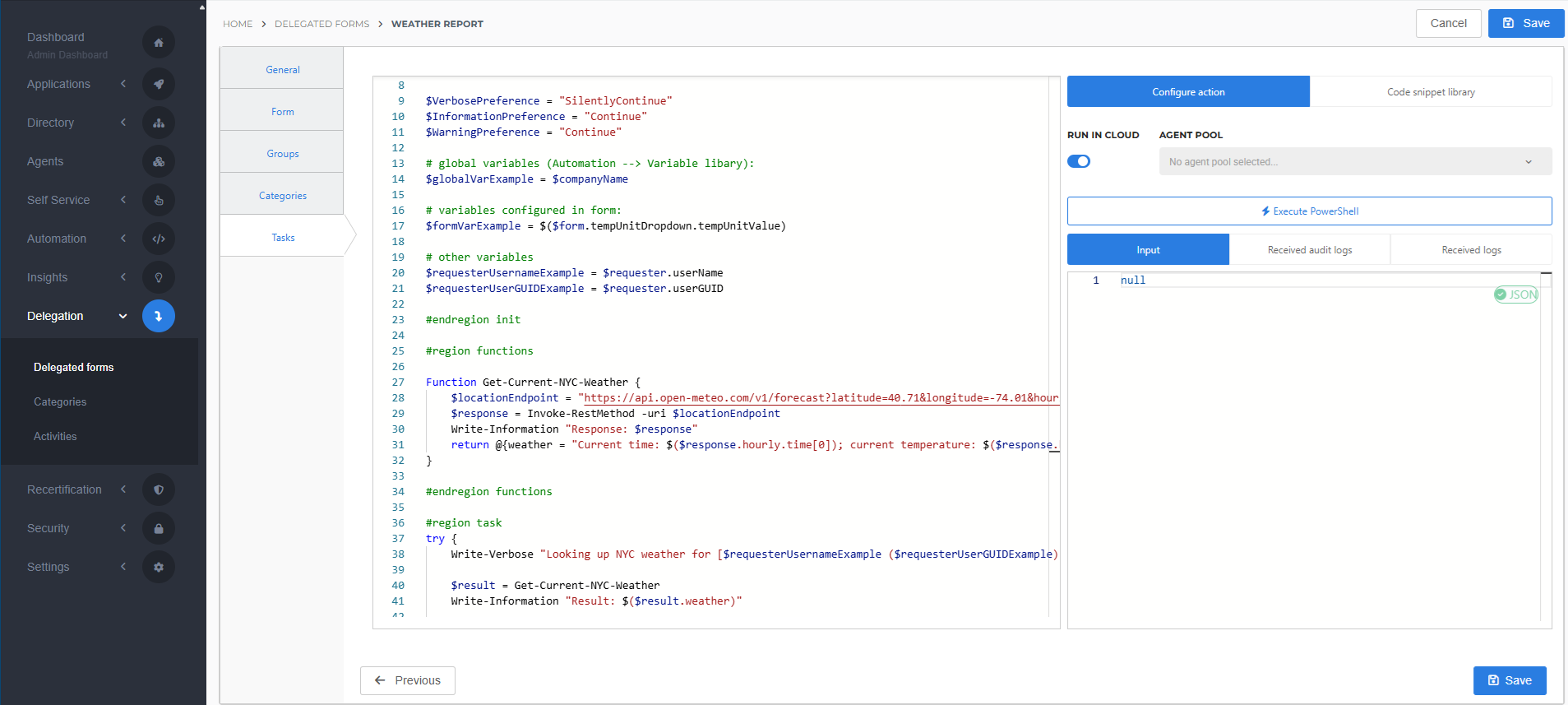Screen dimensions: 1568x705
Task: Click the Recertification shield icon
Action: (x=159, y=489)
